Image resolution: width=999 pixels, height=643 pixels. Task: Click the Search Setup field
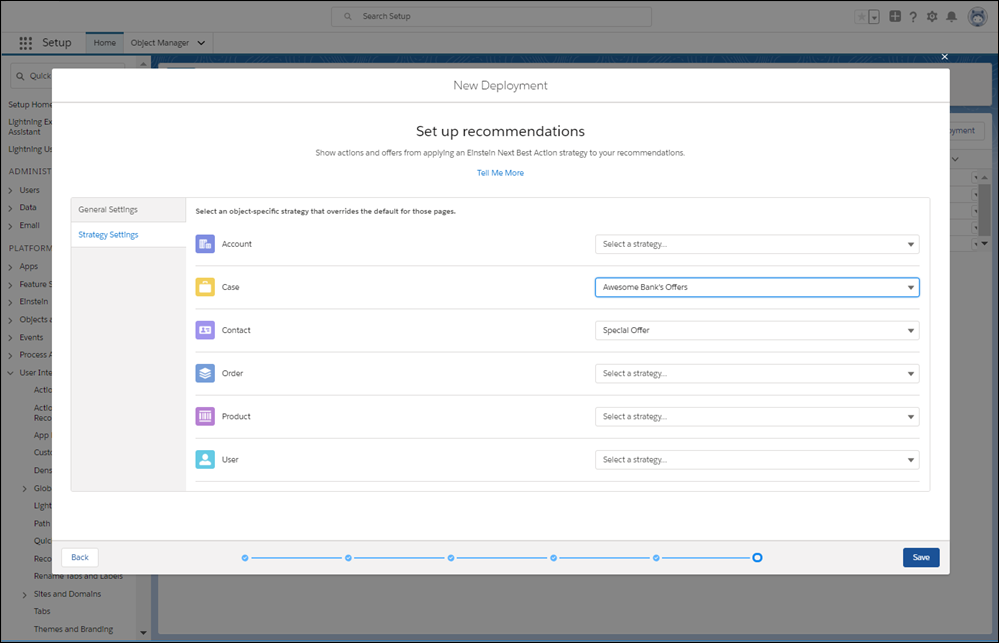point(490,16)
